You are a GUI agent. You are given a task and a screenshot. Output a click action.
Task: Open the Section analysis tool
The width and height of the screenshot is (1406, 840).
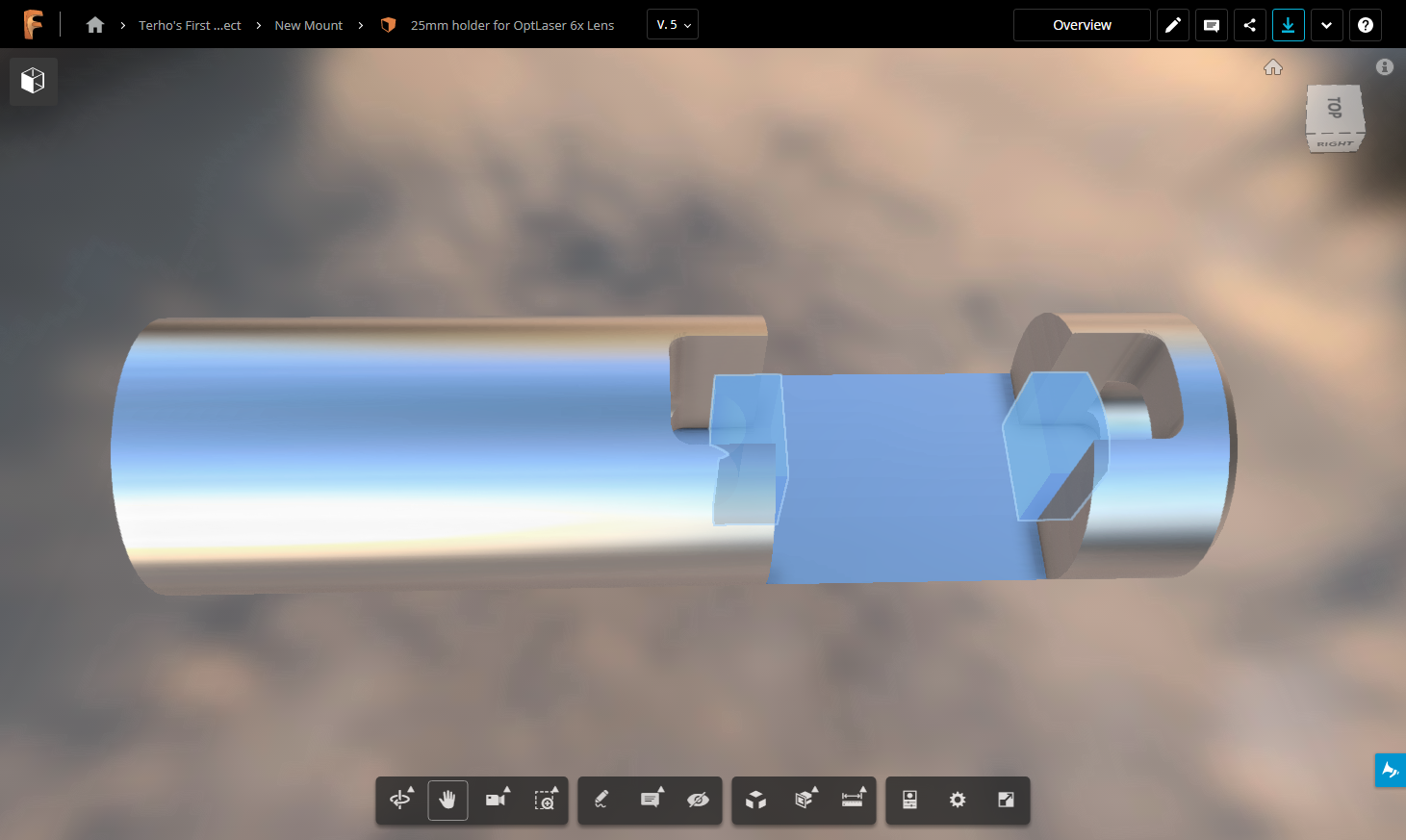[804, 800]
